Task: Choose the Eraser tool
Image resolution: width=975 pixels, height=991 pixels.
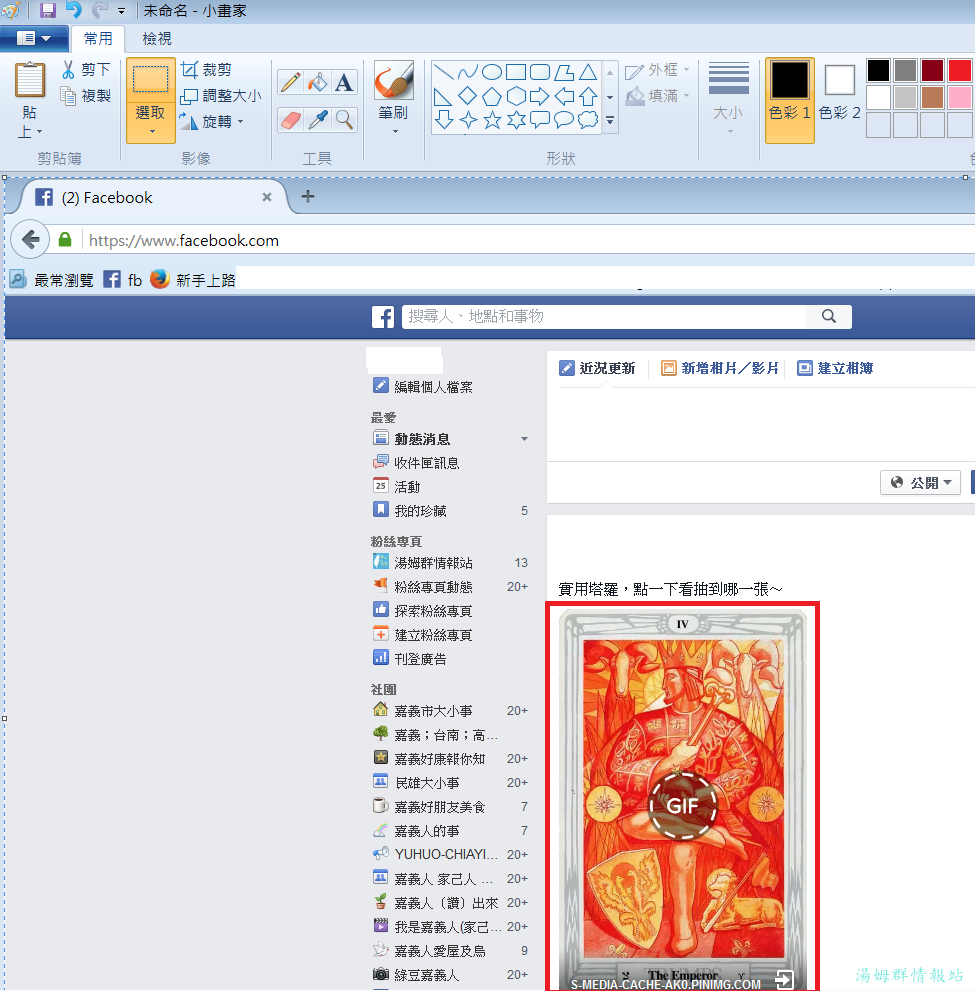Action: (x=291, y=120)
